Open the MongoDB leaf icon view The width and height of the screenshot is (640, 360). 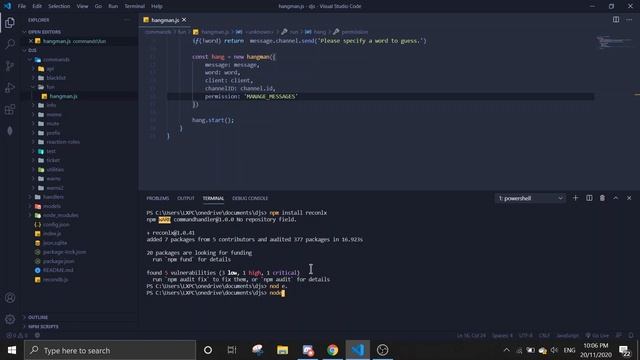pyautogui.click(x=10, y=131)
